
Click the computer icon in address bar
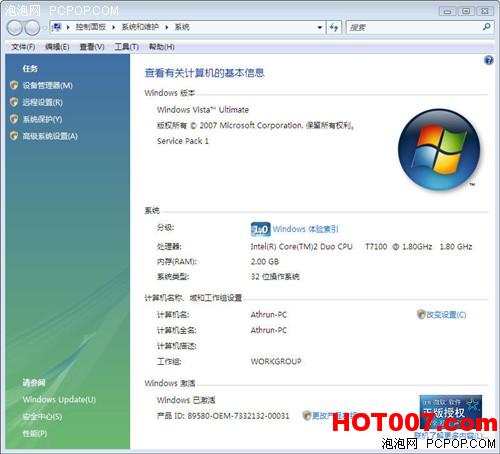pos(57,27)
